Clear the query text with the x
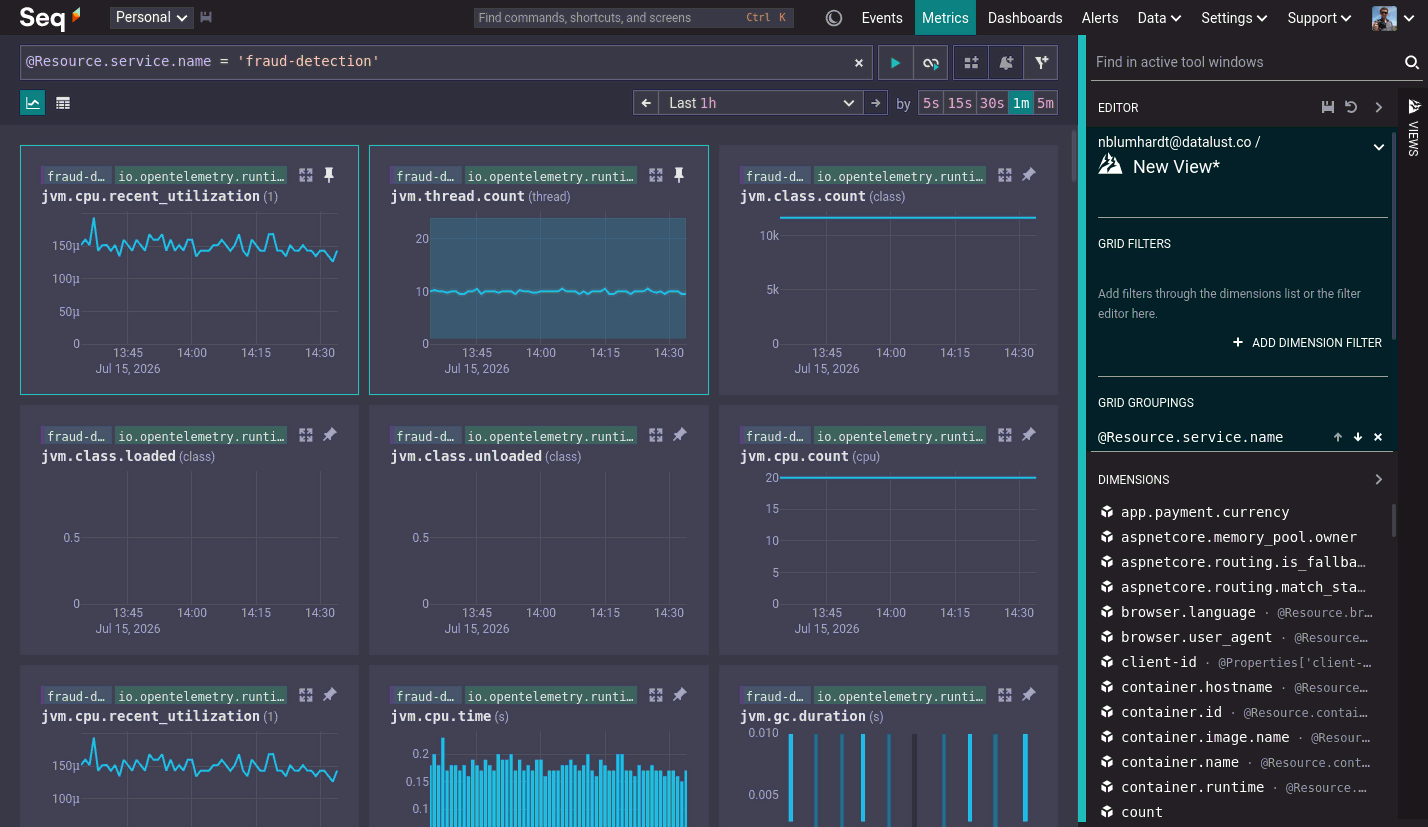Screen dimensions: 1428x827 [x=858, y=63]
